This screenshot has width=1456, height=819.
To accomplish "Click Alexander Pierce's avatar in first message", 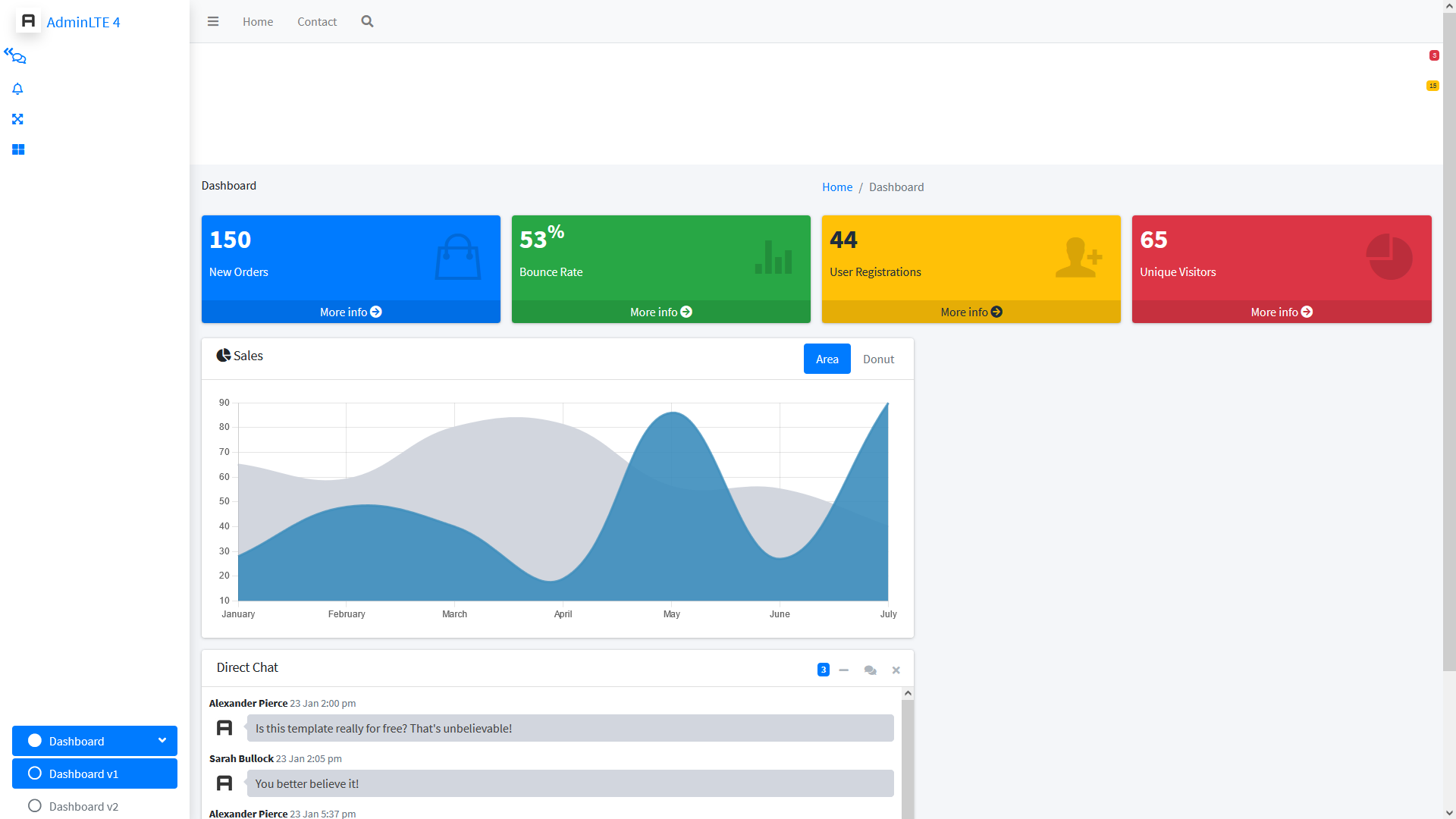I will click(224, 728).
